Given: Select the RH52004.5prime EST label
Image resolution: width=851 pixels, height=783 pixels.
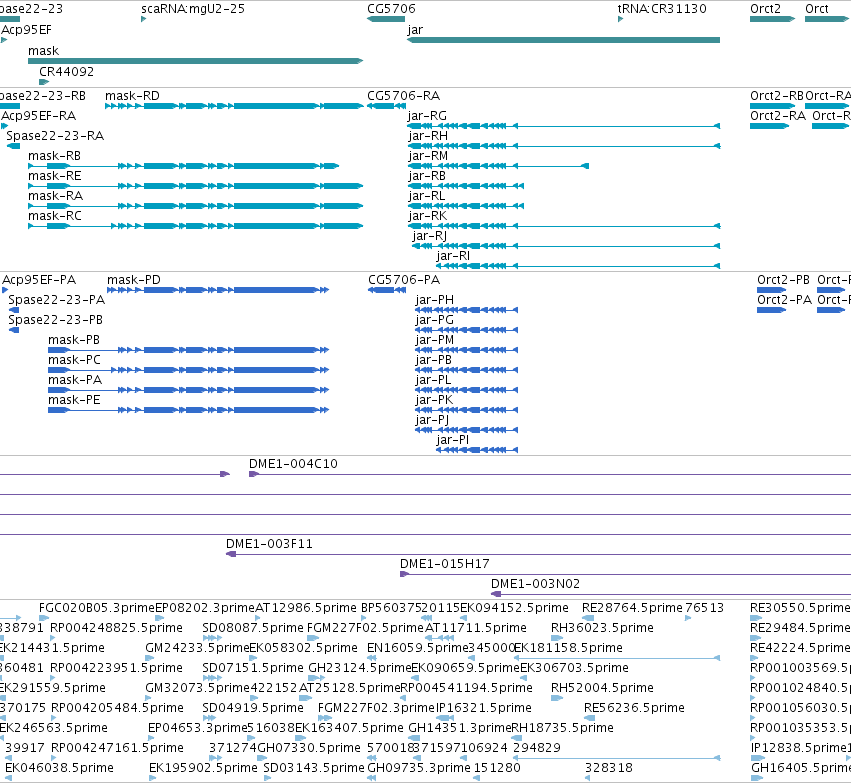Looking at the screenshot, I should click(x=602, y=689).
